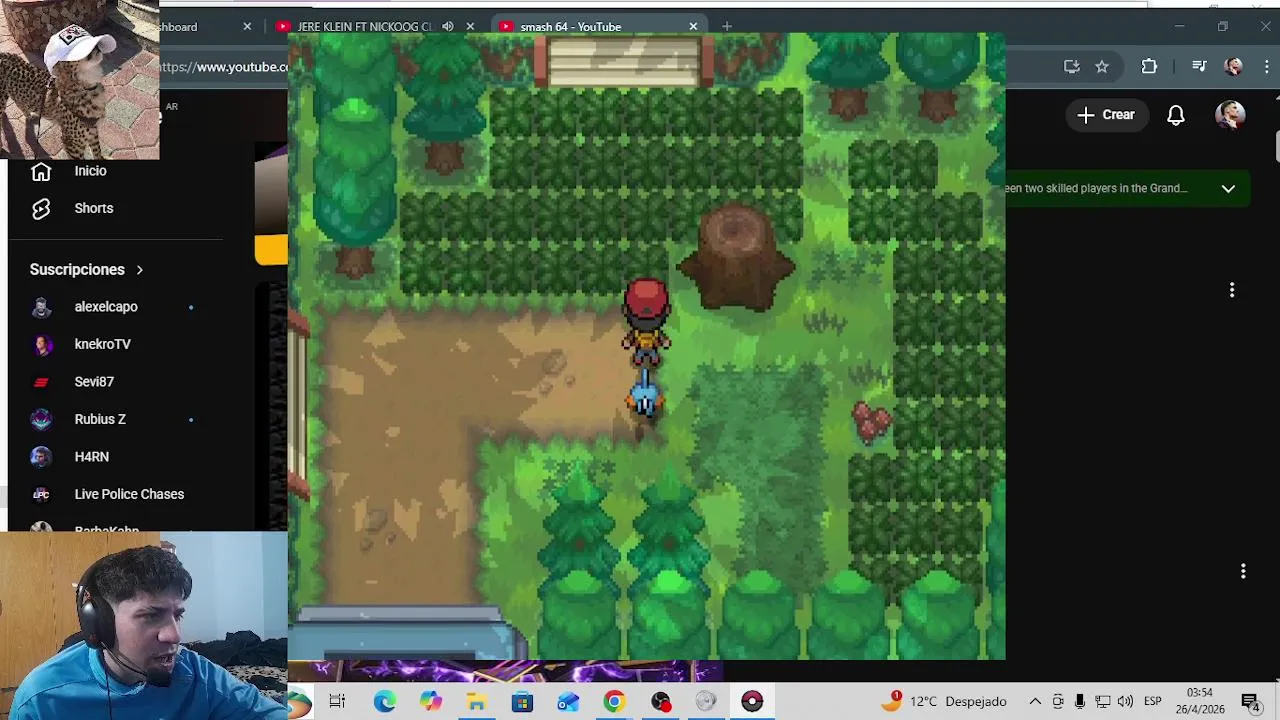Click the Crear button

(1106, 115)
